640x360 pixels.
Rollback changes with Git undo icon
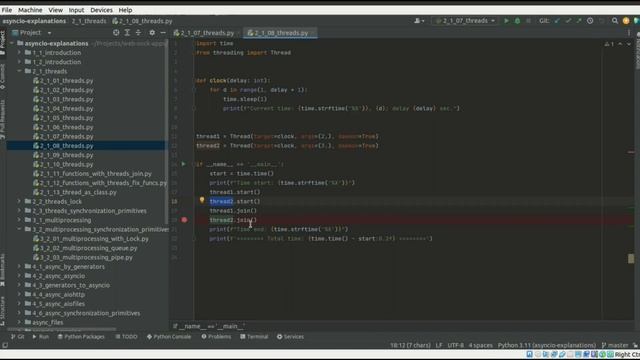tap(601, 21)
